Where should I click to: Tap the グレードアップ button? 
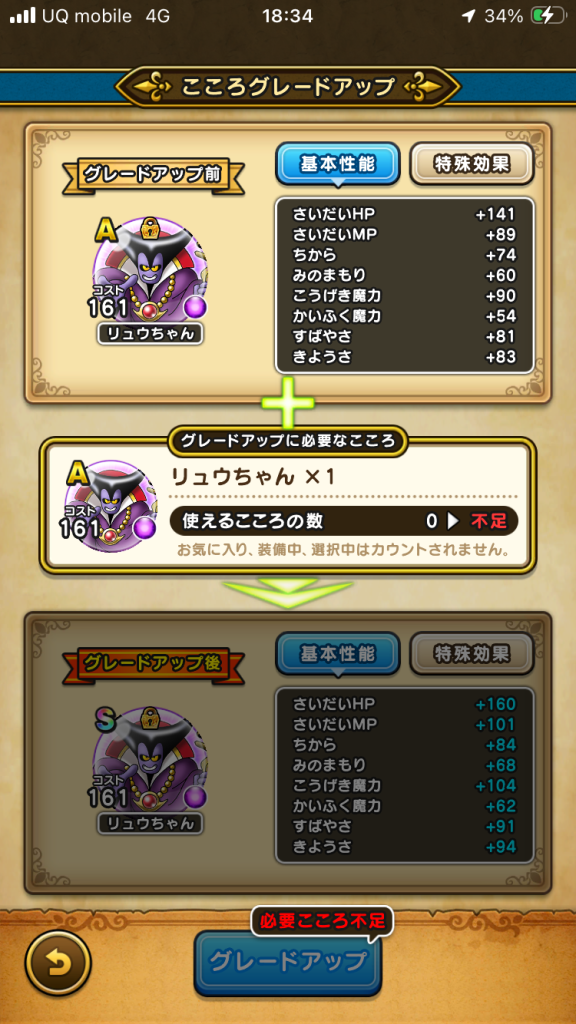coord(287,962)
